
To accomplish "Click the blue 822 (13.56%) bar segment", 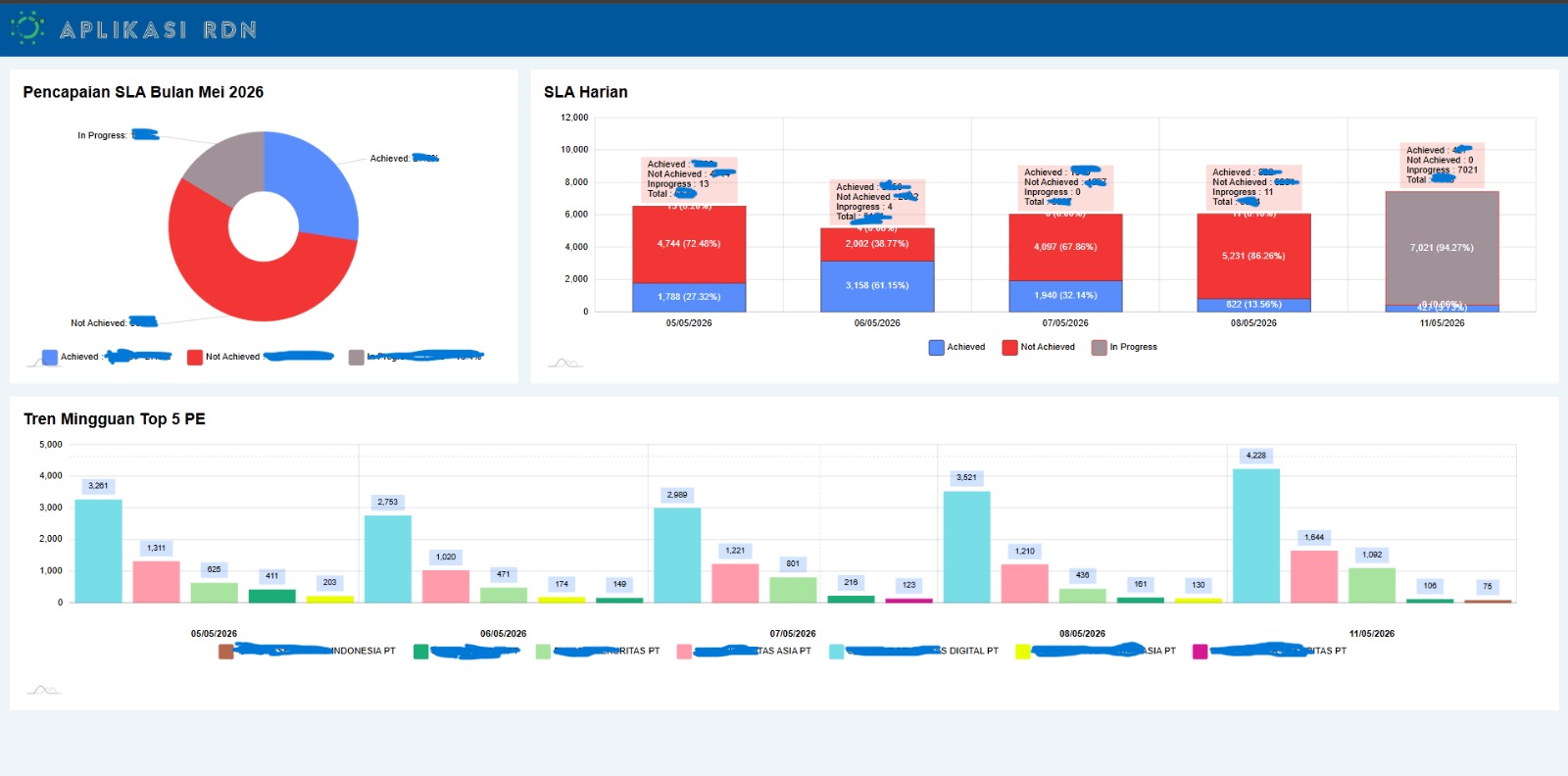I will 1253,305.
